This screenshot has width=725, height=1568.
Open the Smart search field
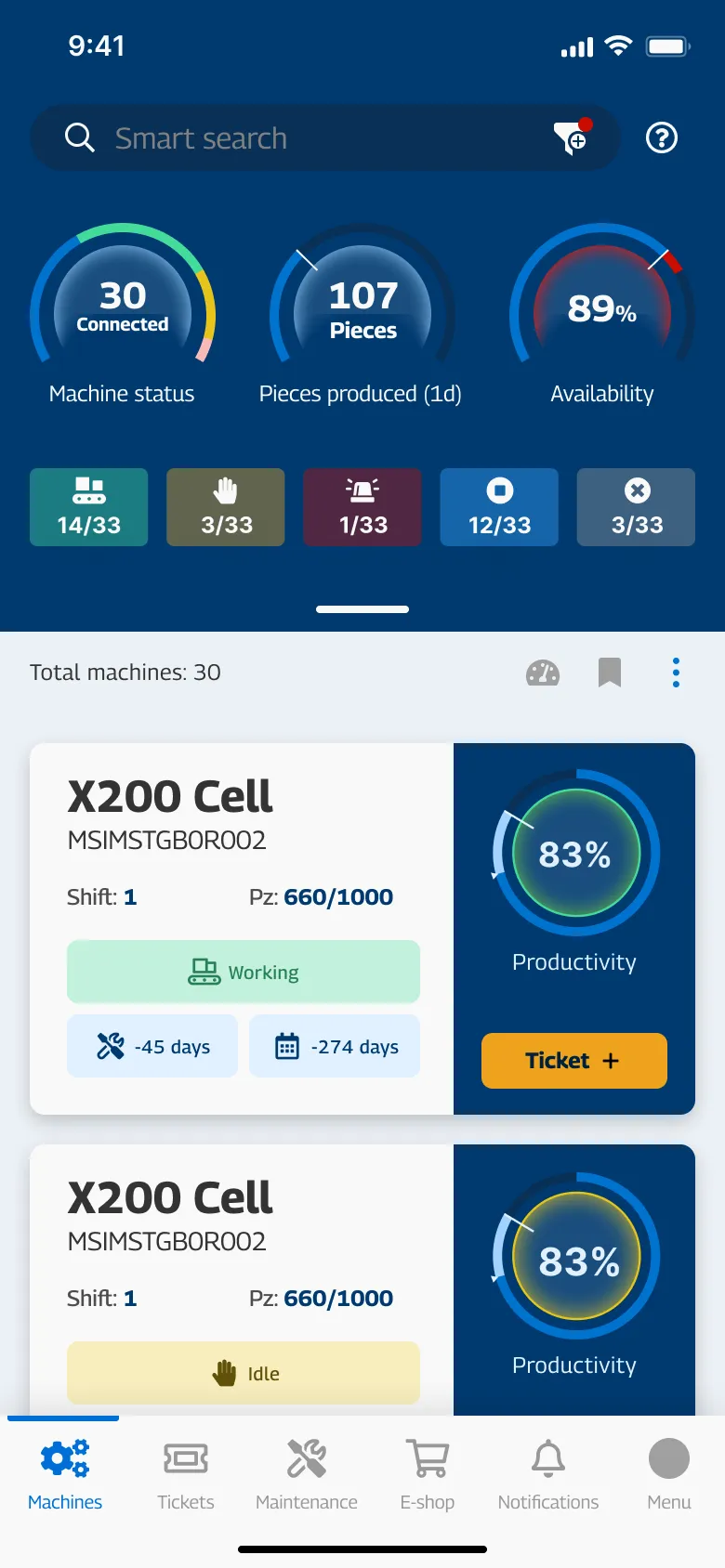coord(325,137)
